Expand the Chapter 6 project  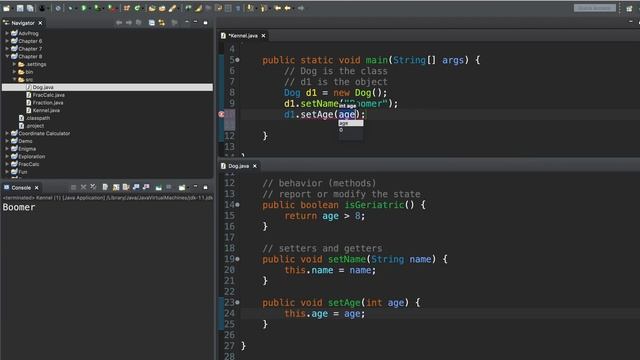7,41
